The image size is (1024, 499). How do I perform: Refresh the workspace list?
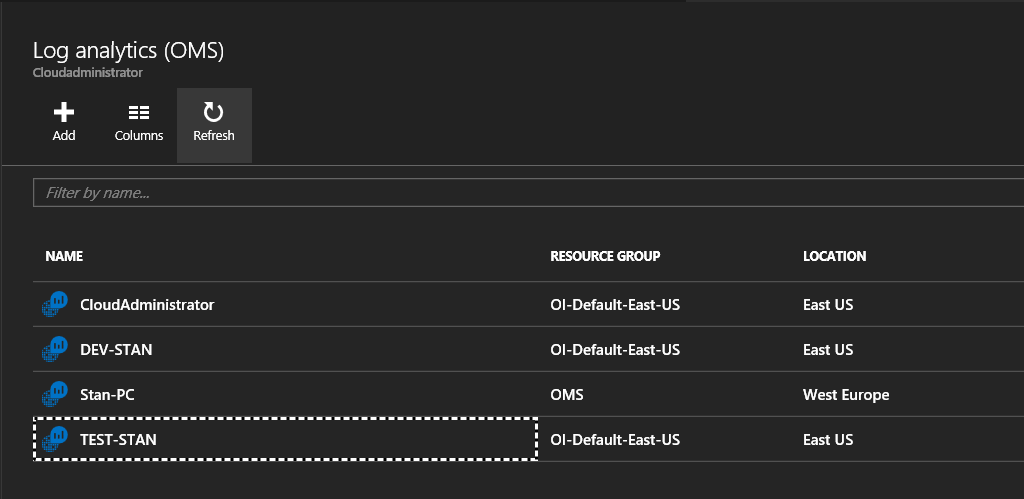coord(214,113)
